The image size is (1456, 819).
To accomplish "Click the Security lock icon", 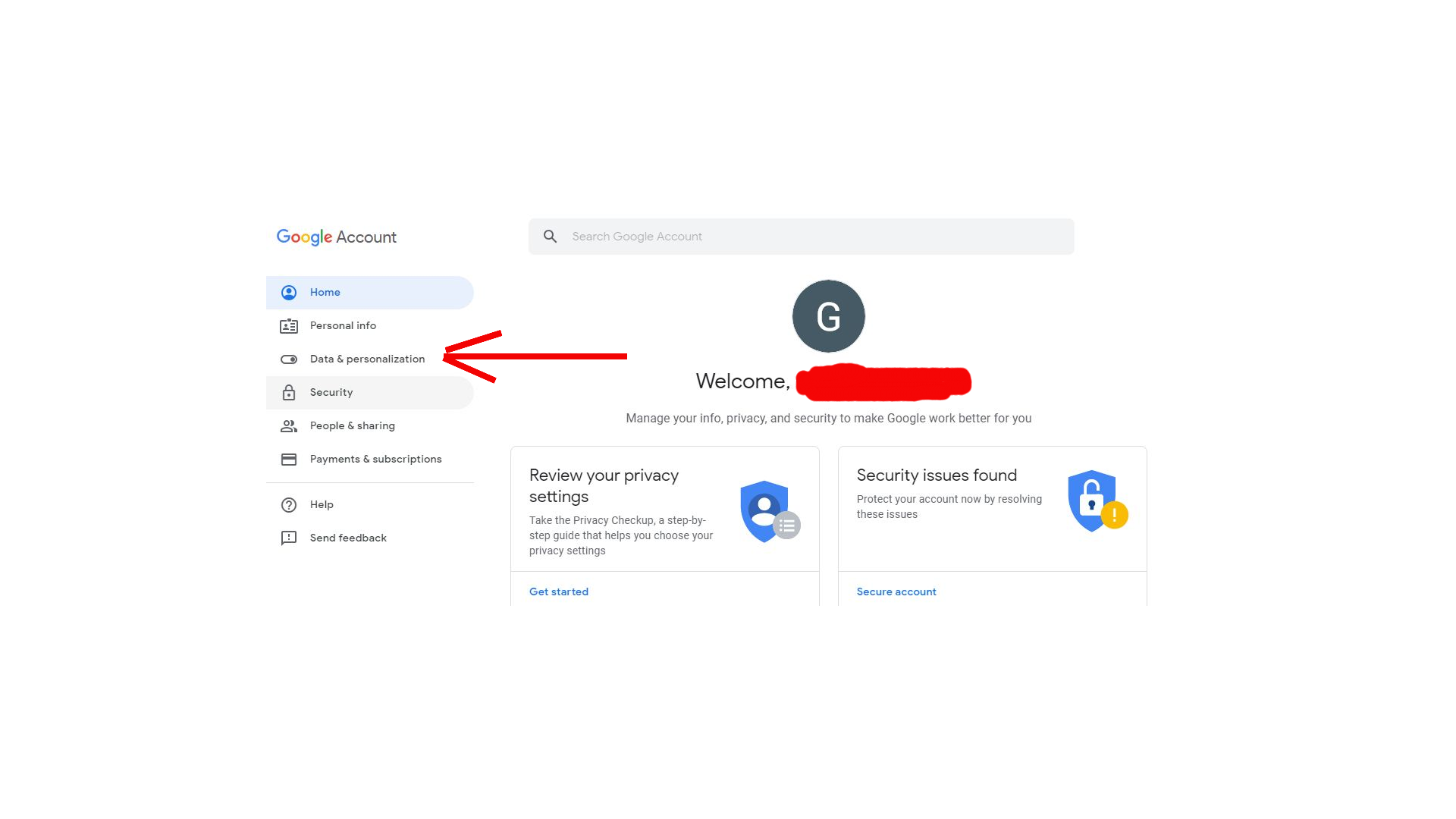I will (289, 392).
